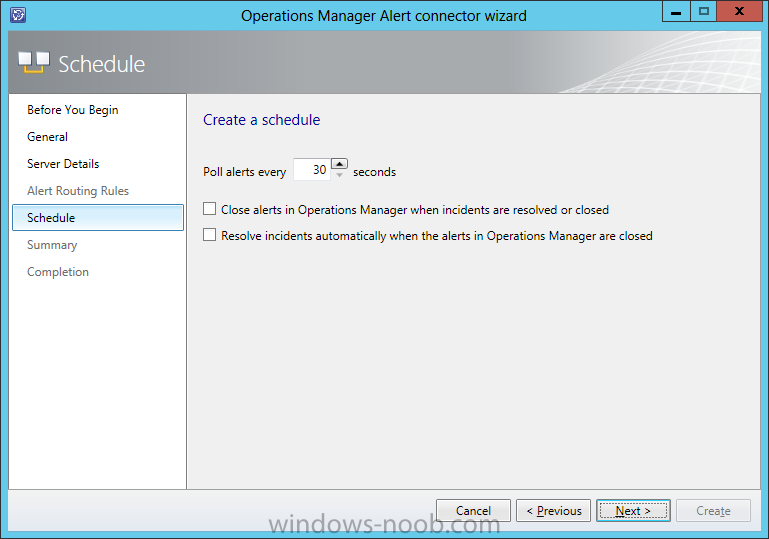Image resolution: width=769 pixels, height=539 pixels.
Task: Increase poll interval with up arrow
Action: tap(339, 163)
